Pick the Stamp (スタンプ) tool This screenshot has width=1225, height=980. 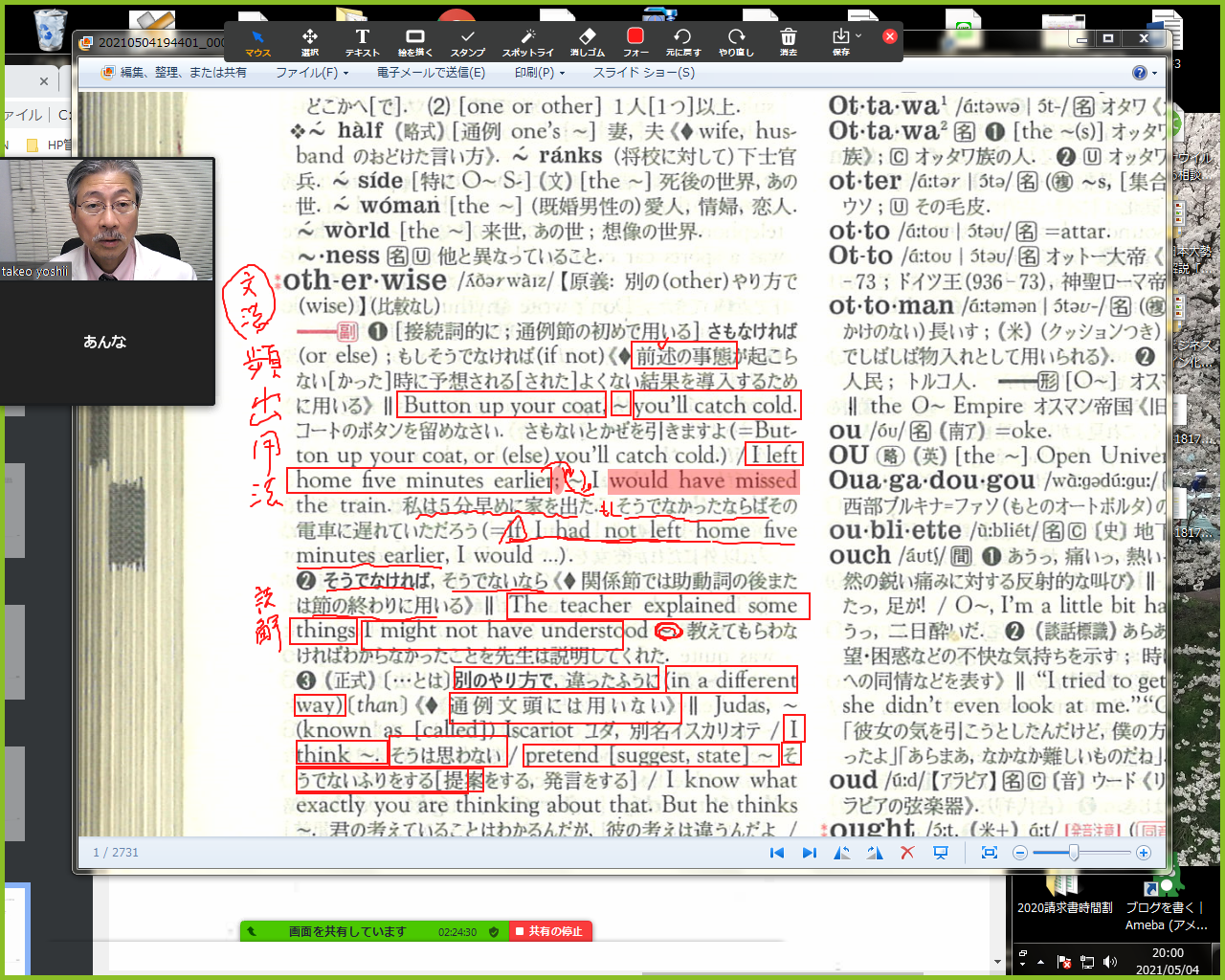(468, 41)
